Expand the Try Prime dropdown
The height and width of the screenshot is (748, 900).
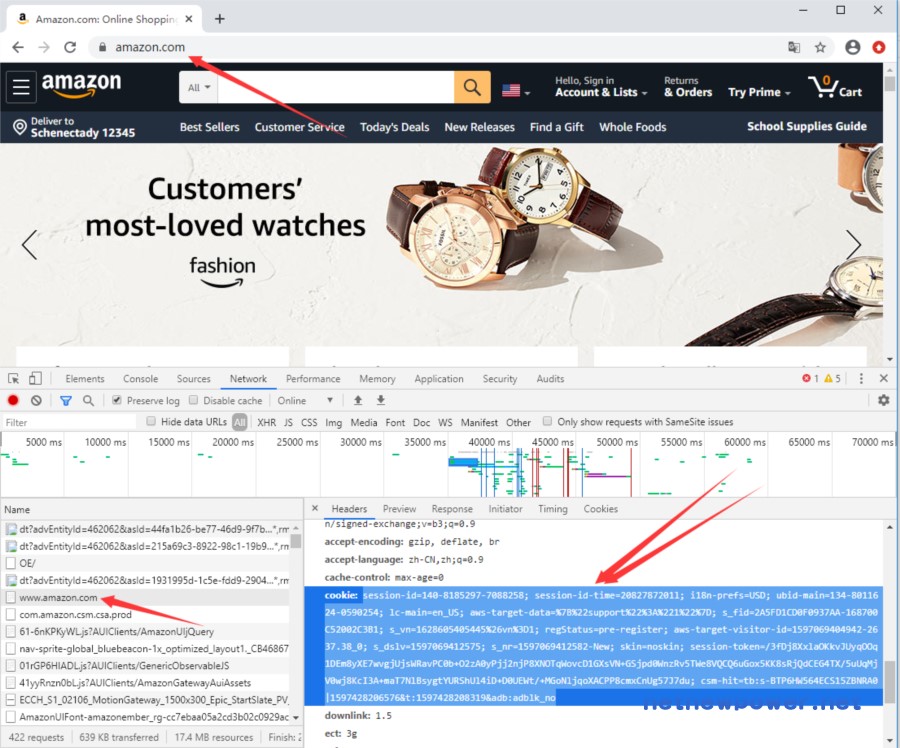[x=759, y=92]
